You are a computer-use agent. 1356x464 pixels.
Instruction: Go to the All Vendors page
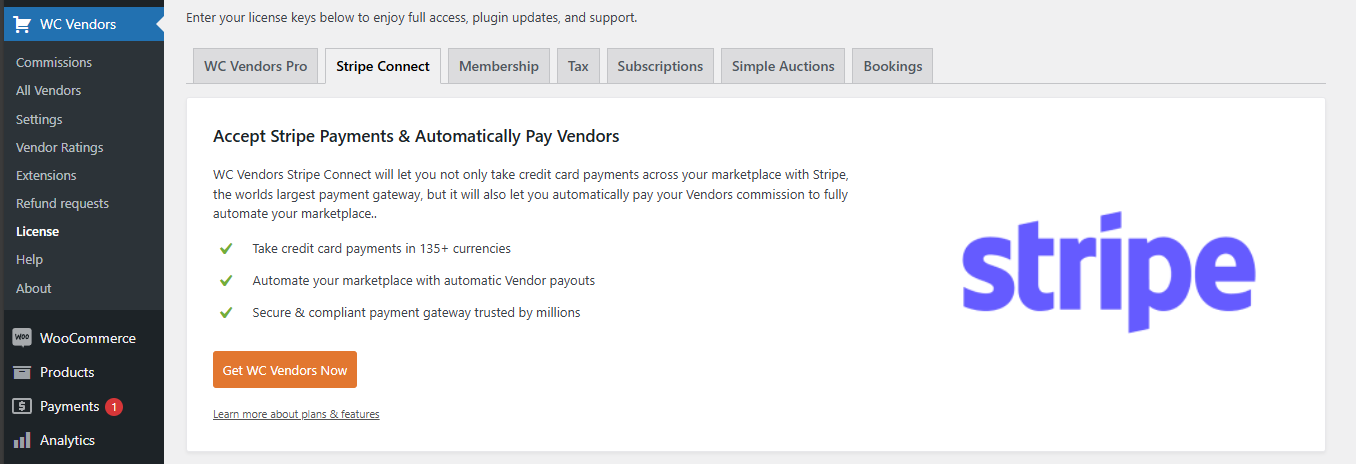tap(49, 90)
